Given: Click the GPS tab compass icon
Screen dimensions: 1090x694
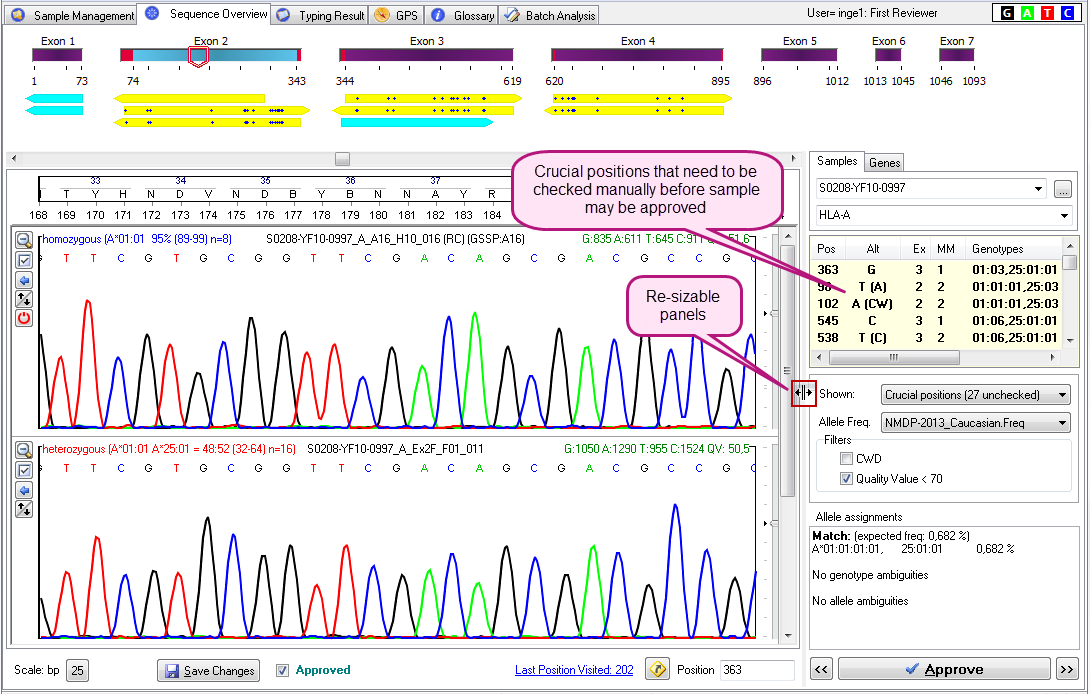Looking at the screenshot, I should tap(382, 15).
